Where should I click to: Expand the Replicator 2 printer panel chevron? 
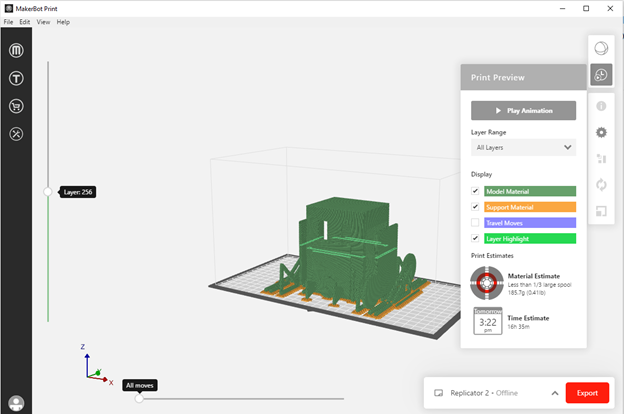(x=555, y=393)
